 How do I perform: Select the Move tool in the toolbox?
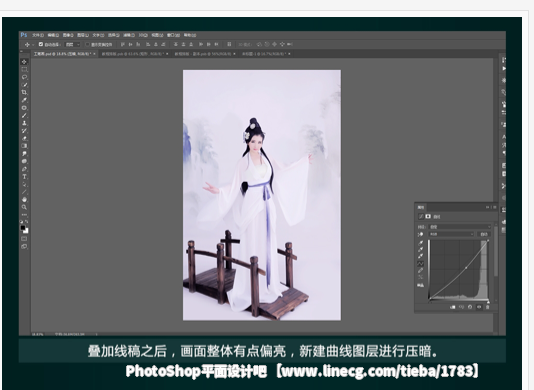pyautogui.click(x=24, y=62)
